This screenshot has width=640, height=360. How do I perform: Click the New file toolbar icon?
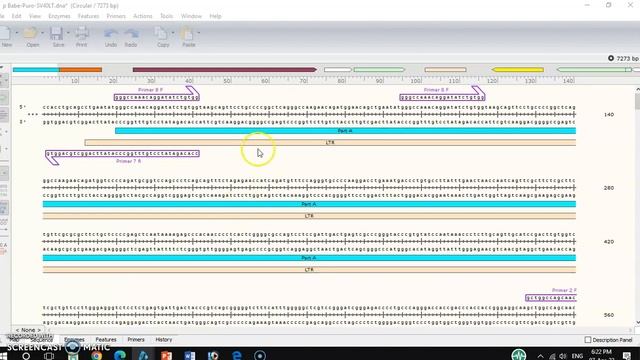(x=5, y=33)
